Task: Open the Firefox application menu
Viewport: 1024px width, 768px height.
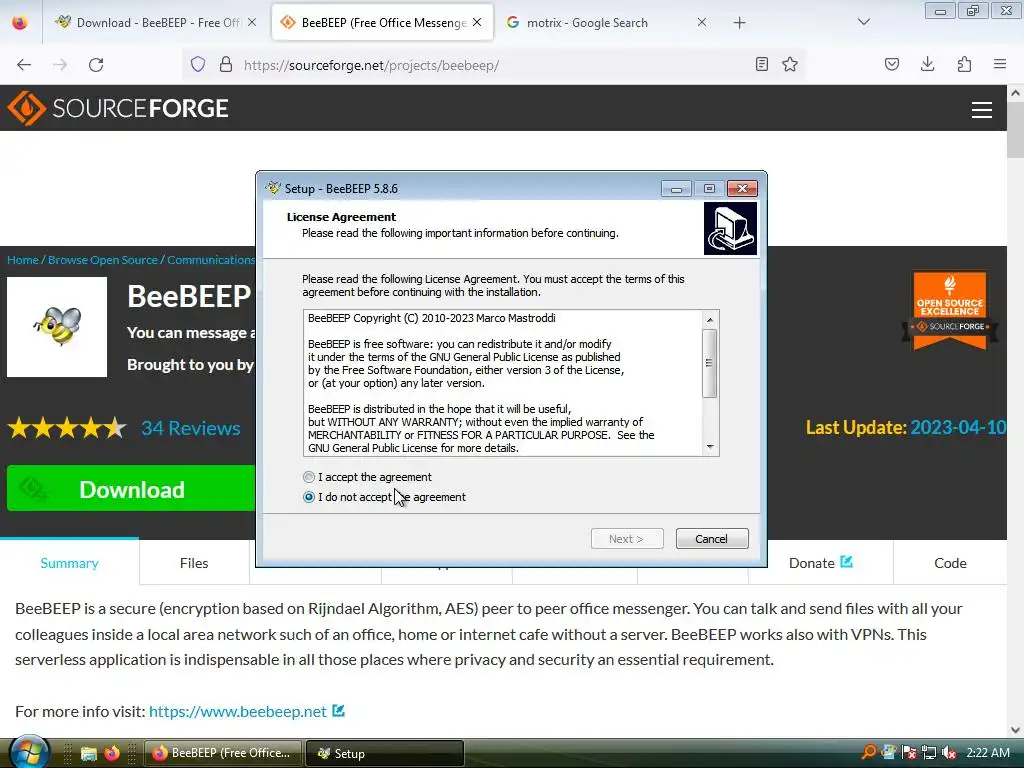Action: point(1000,64)
